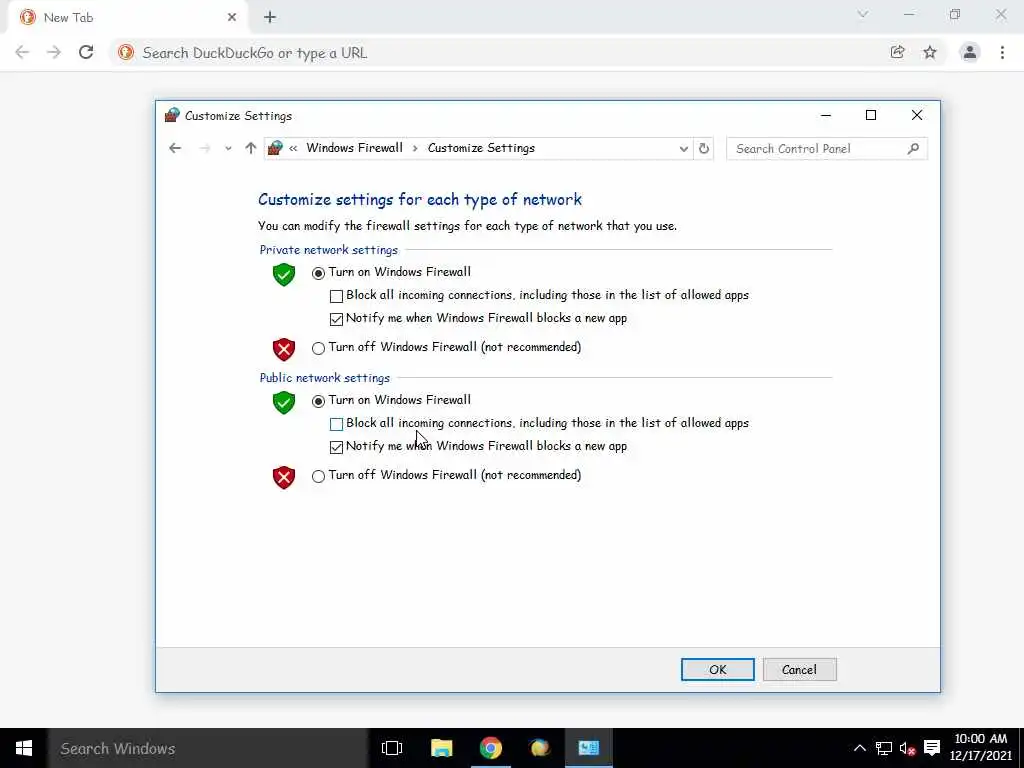
Task: Open a new browser tab
Action: point(270,18)
